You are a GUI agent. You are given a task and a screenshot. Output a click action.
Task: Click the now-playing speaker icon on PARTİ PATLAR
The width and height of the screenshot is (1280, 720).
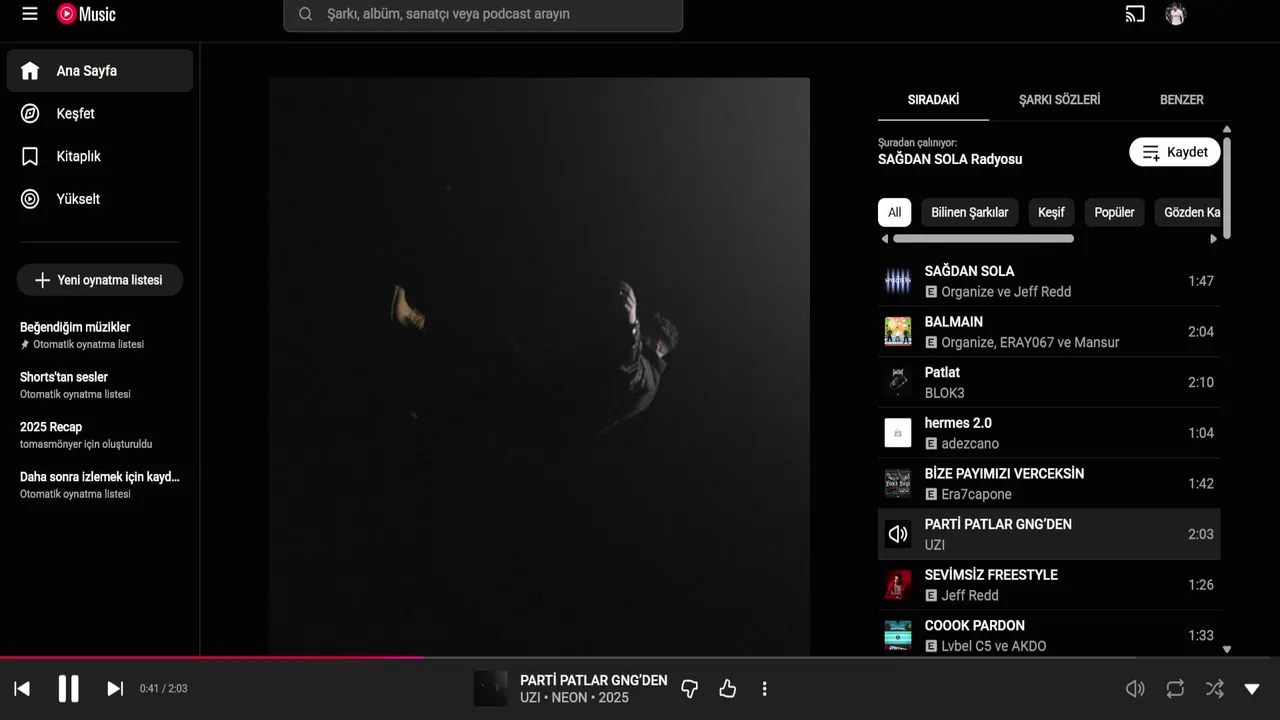click(898, 534)
